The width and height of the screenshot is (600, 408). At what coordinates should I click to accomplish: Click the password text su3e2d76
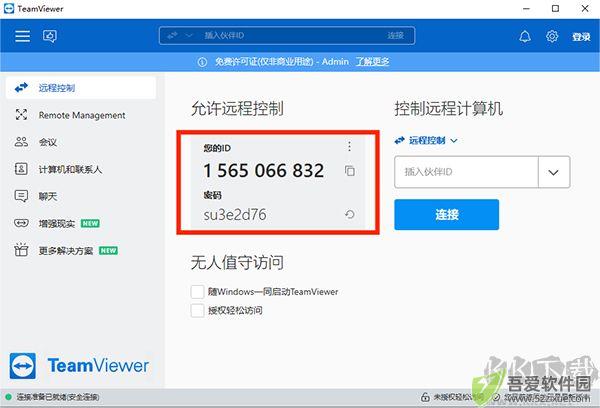pyautogui.click(x=235, y=215)
